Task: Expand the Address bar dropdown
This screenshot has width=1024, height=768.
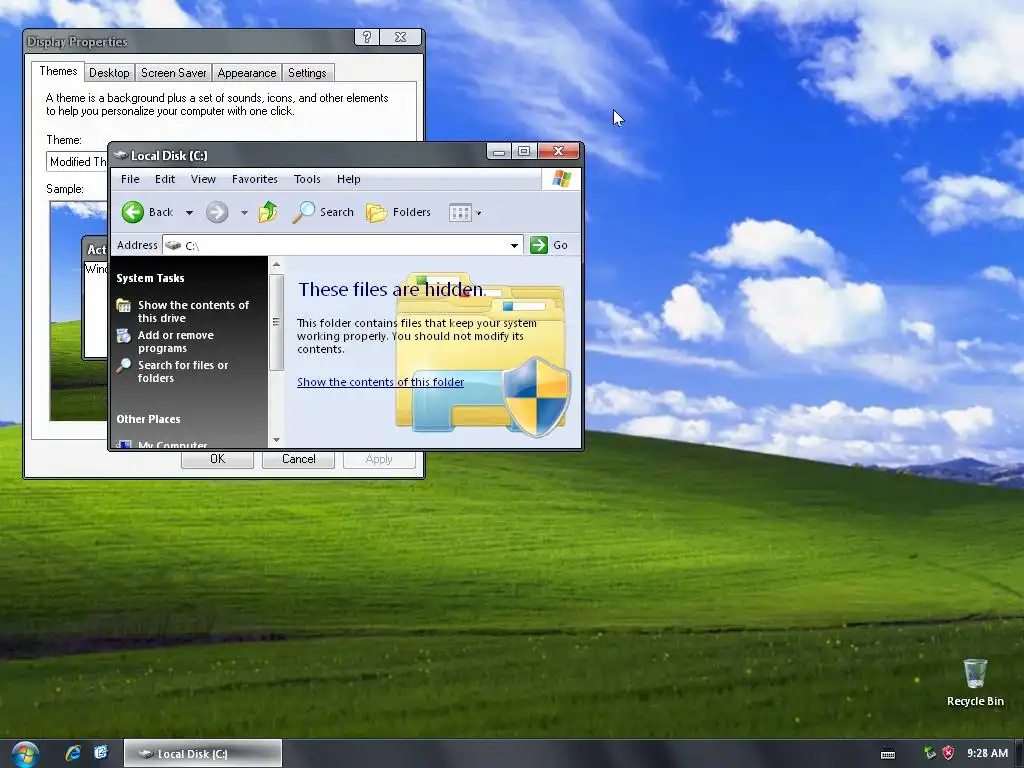Action: (515, 246)
